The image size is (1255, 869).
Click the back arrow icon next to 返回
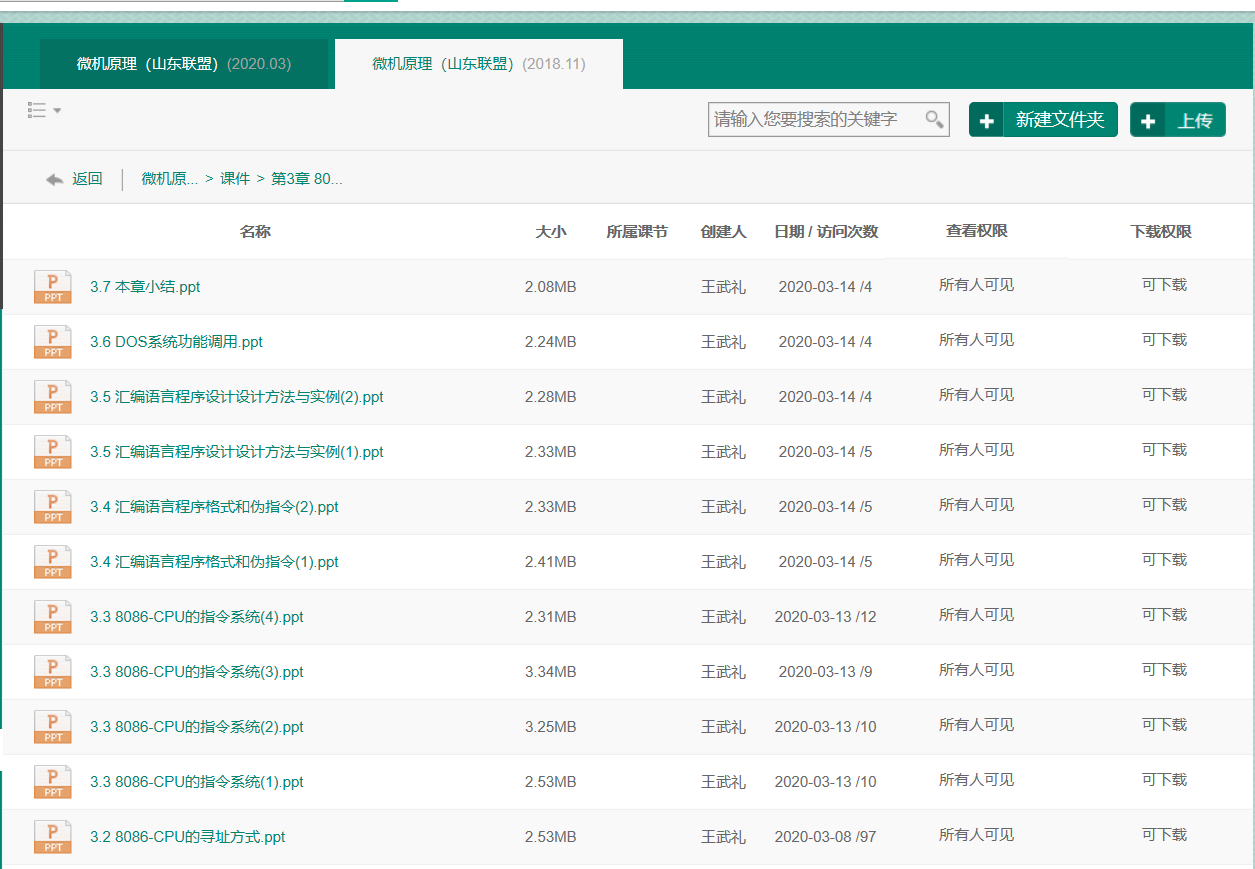click(x=55, y=179)
